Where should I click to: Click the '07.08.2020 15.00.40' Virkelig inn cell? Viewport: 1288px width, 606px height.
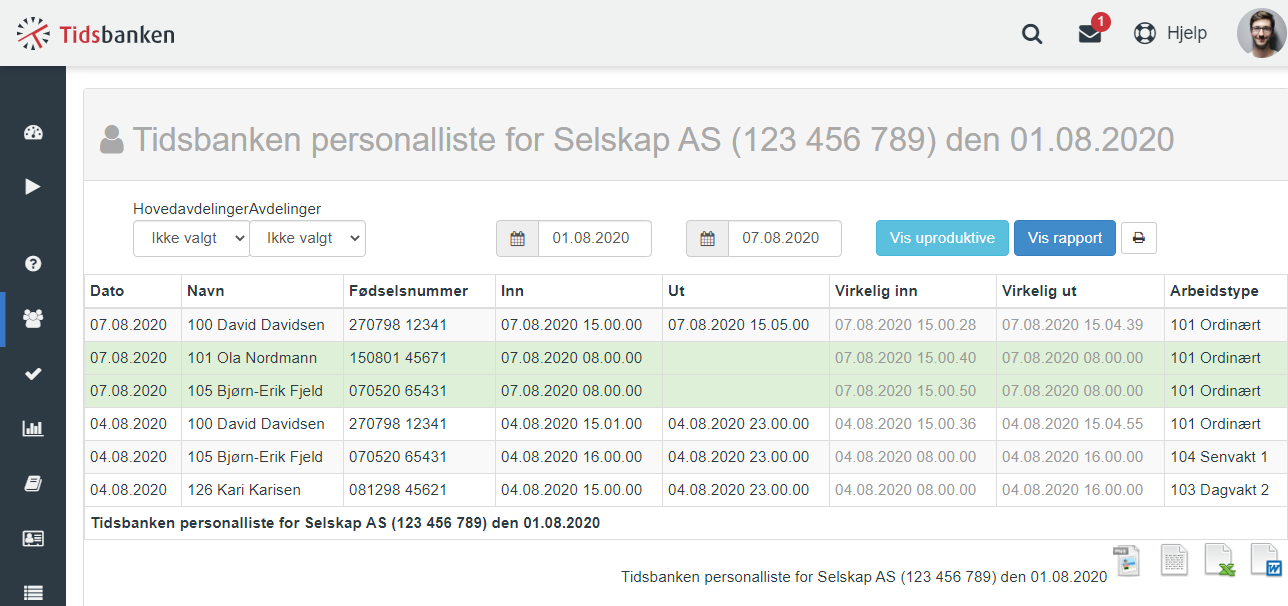[x=912, y=358]
